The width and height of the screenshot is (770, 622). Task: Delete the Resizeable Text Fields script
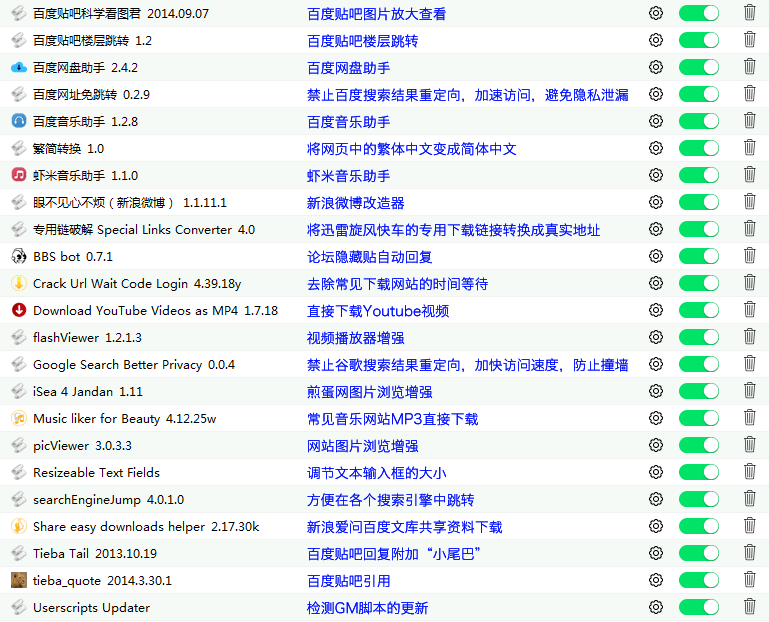click(749, 471)
